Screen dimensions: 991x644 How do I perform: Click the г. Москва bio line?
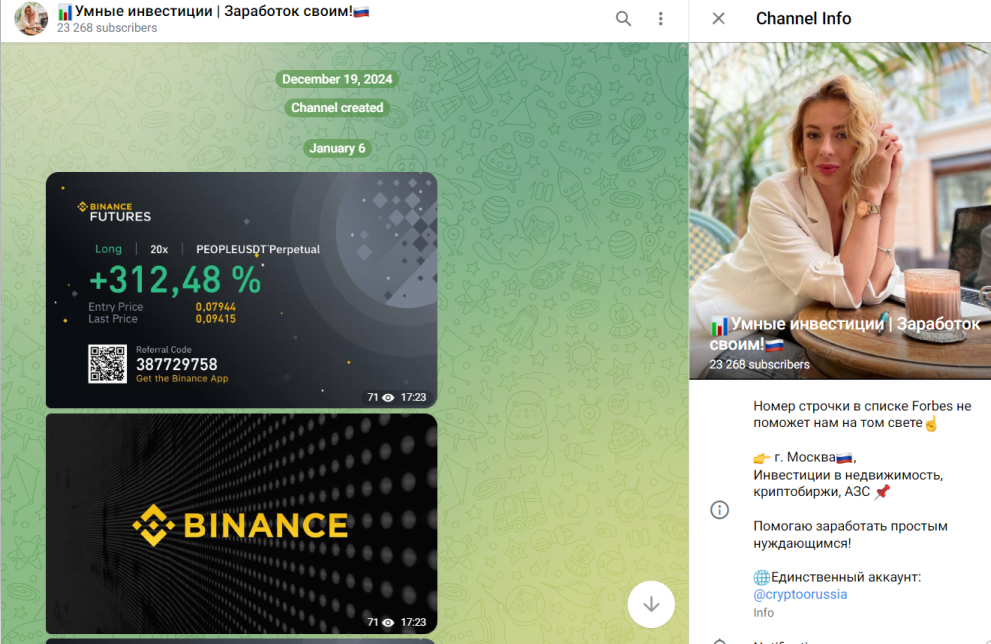[x=805, y=458]
